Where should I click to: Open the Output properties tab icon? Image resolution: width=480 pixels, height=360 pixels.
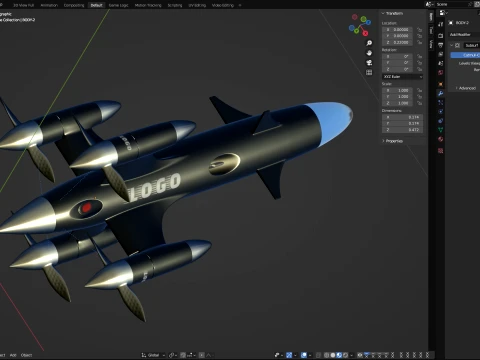(441, 45)
